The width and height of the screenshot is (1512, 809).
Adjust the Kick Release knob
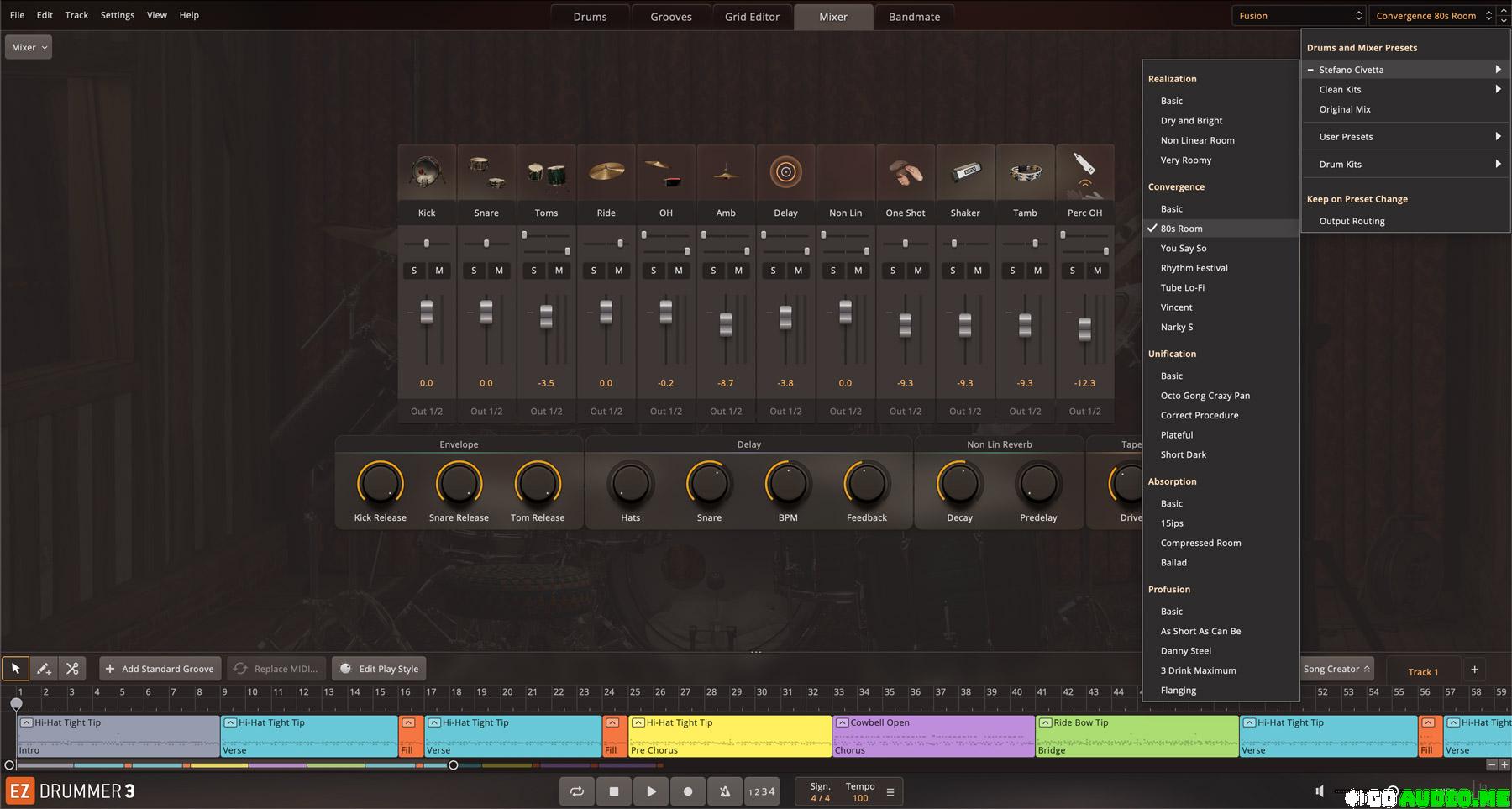point(380,484)
